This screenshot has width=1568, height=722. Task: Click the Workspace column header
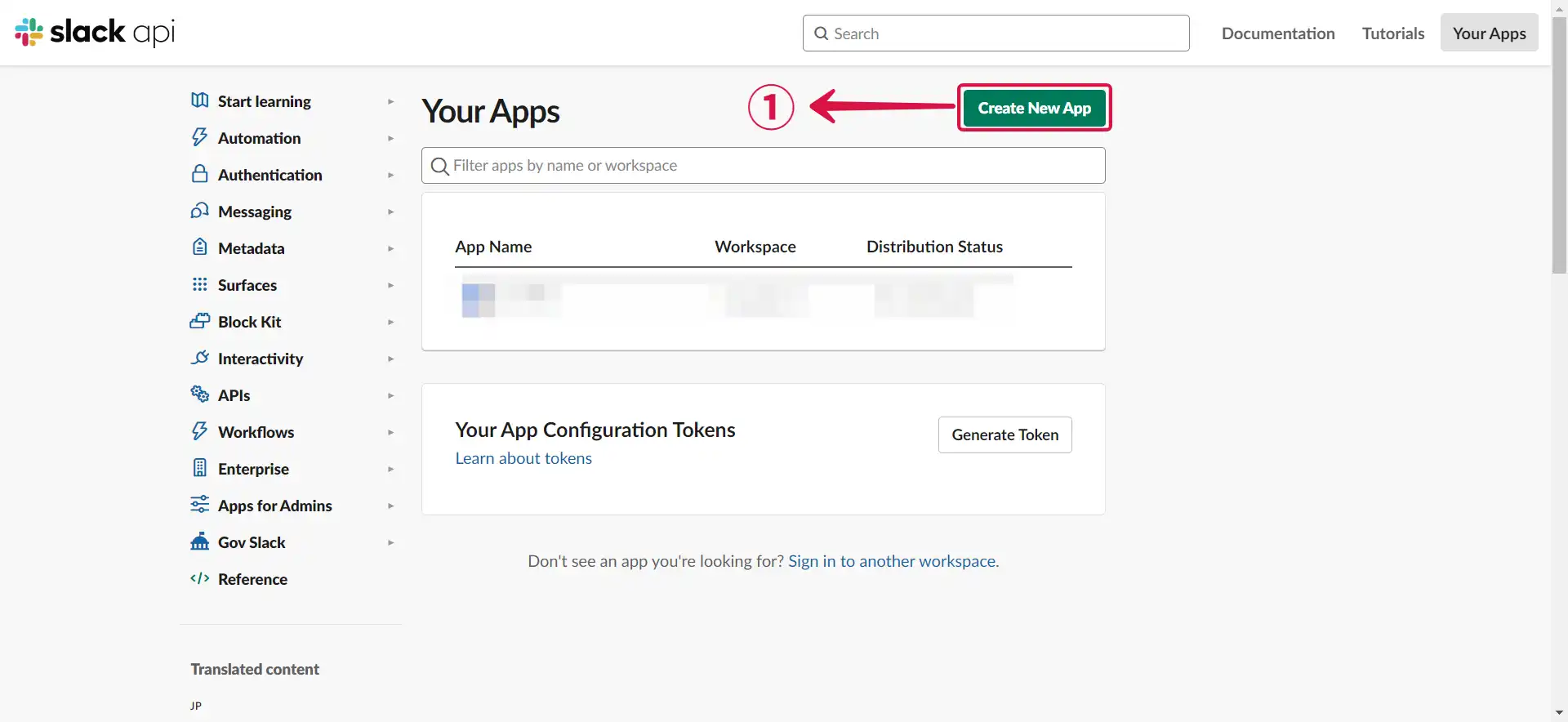755,247
